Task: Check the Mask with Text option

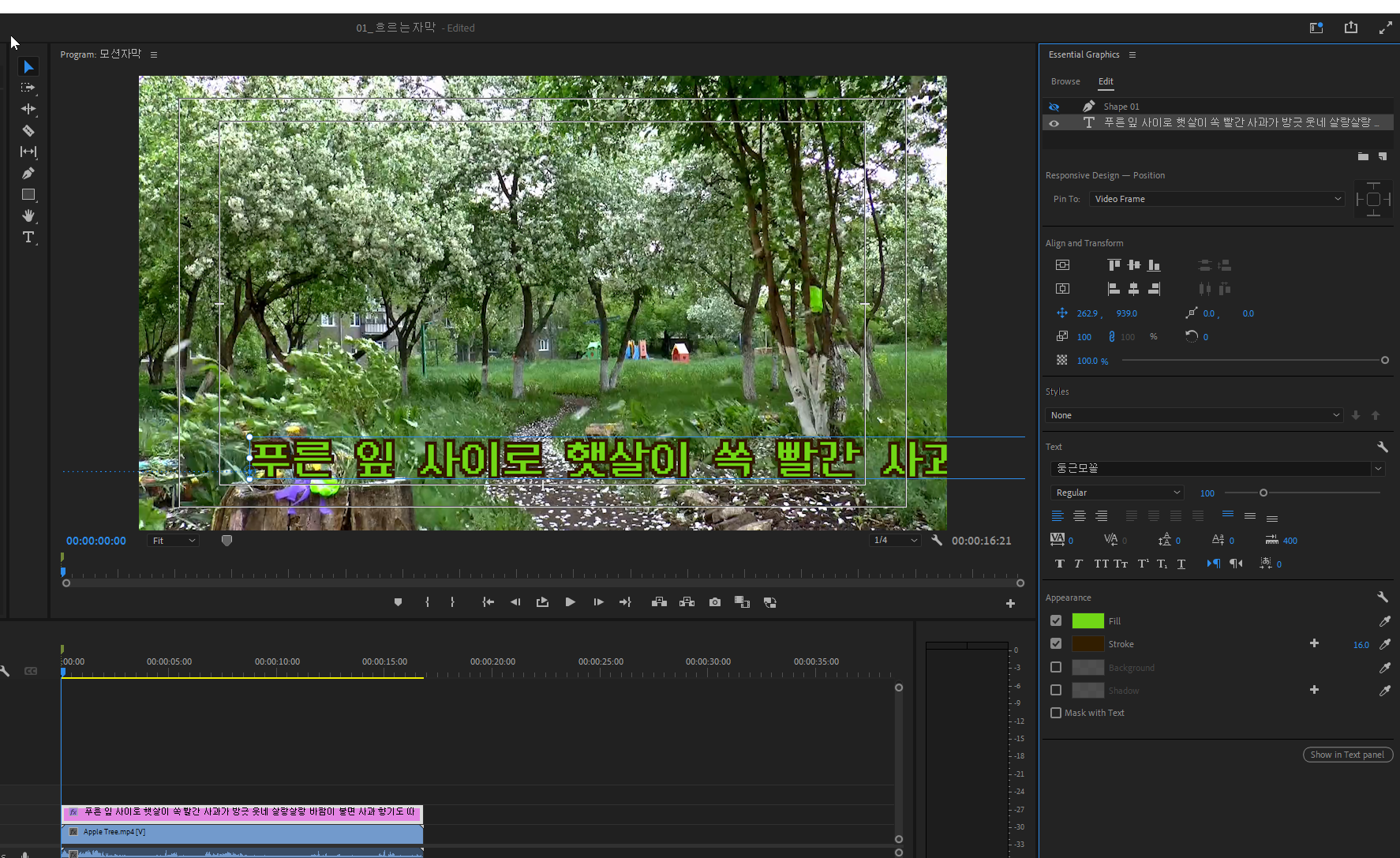Action: (x=1056, y=713)
